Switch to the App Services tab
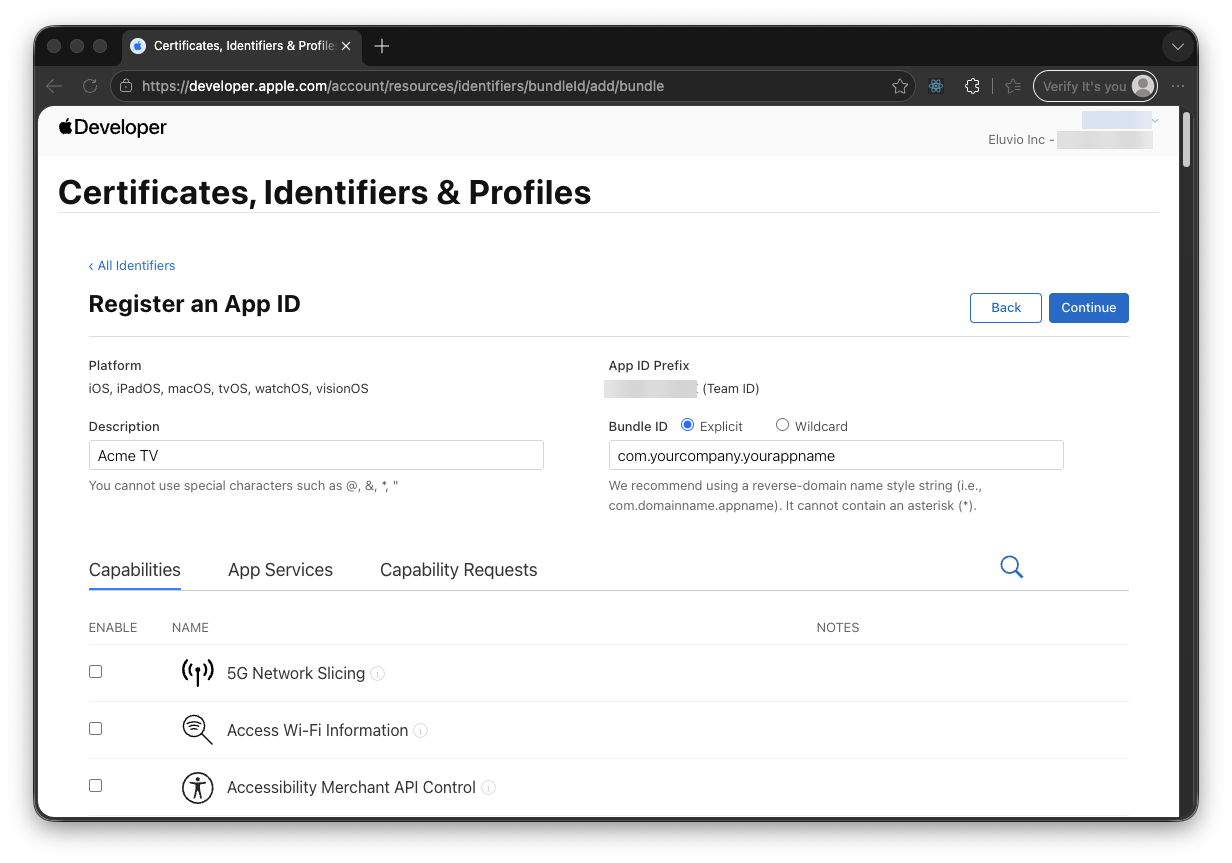Image resolution: width=1232 pixels, height=863 pixels. pyautogui.click(x=280, y=570)
